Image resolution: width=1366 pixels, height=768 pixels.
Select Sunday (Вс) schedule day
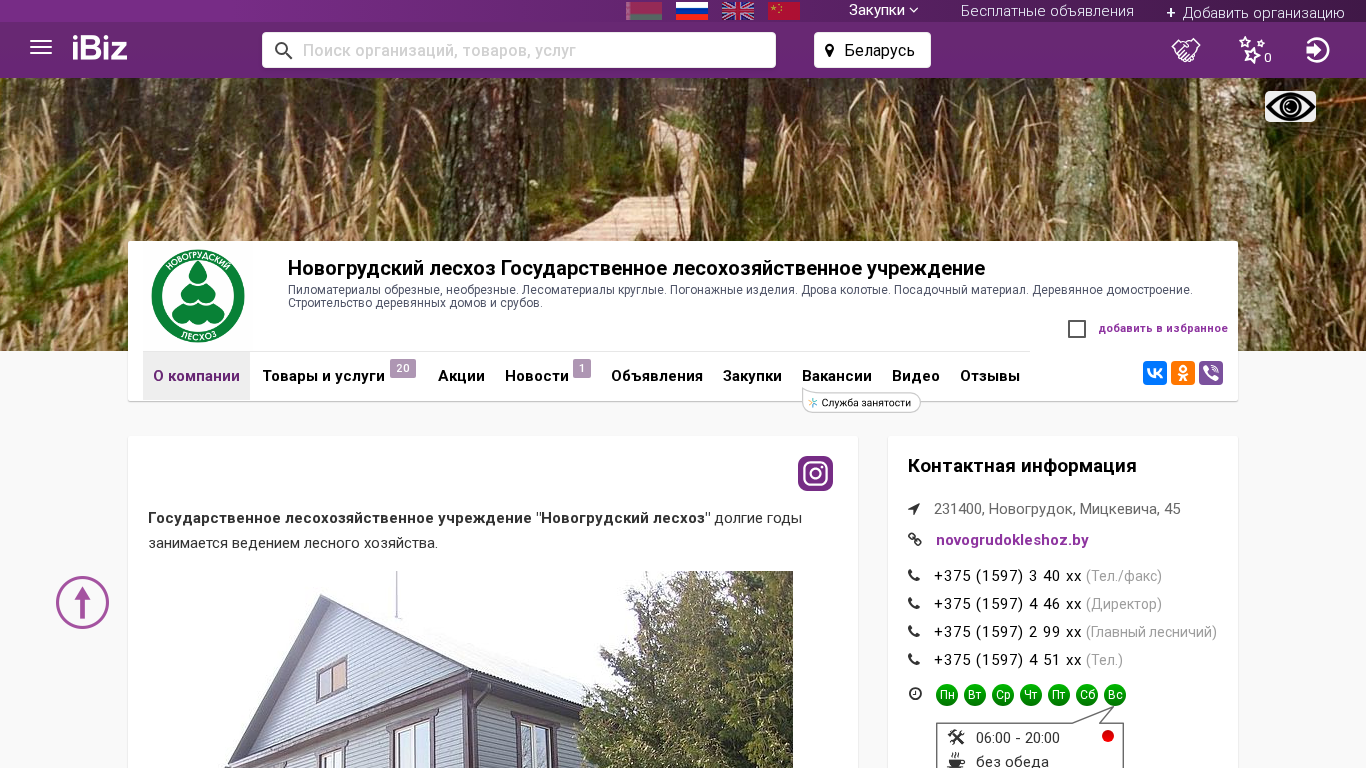pos(1115,695)
